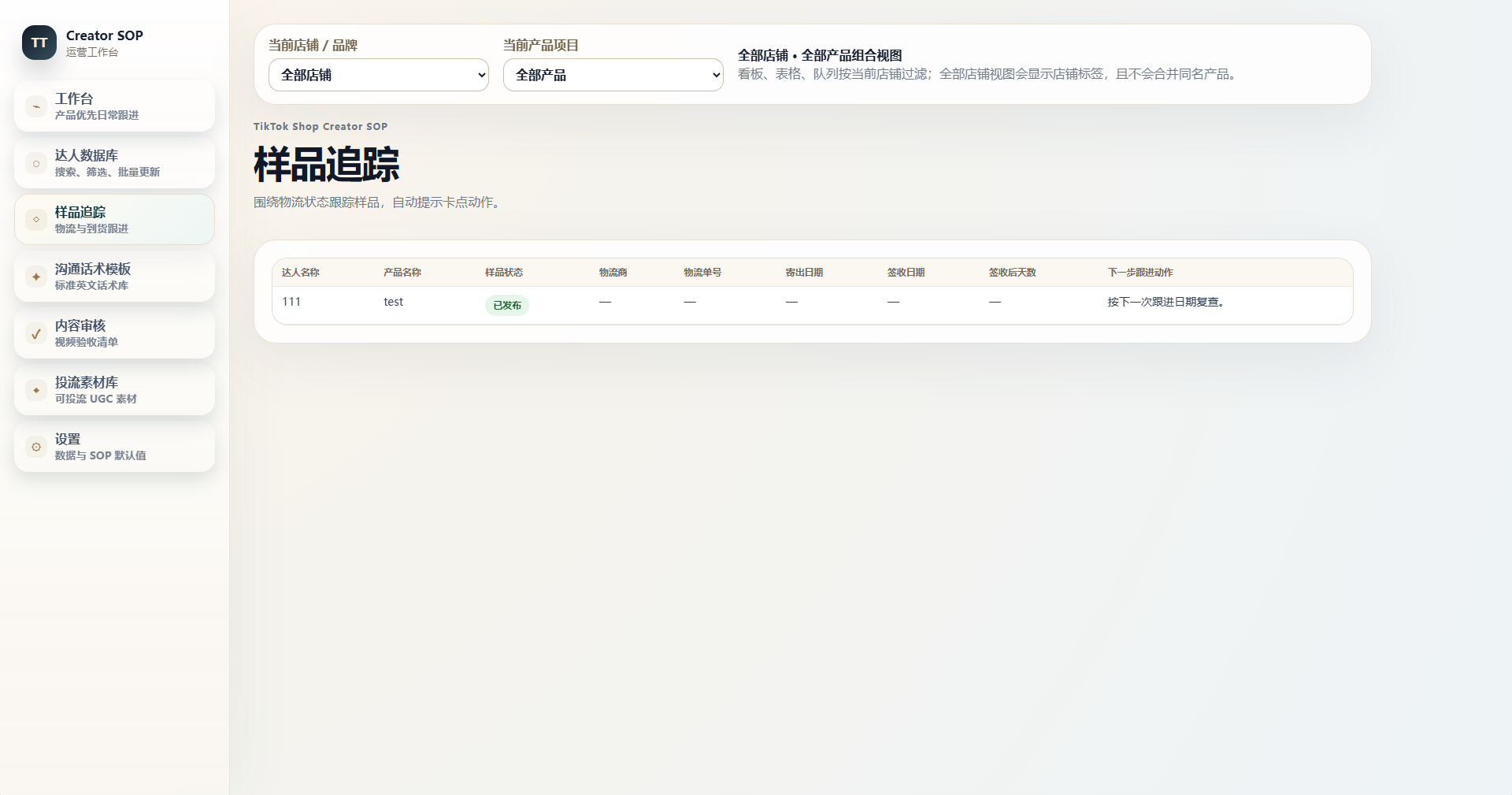The width and height of the screenshot is (1512, 795).
Task: Click the 样品状态 column header
Action: (x=504, y=273)
